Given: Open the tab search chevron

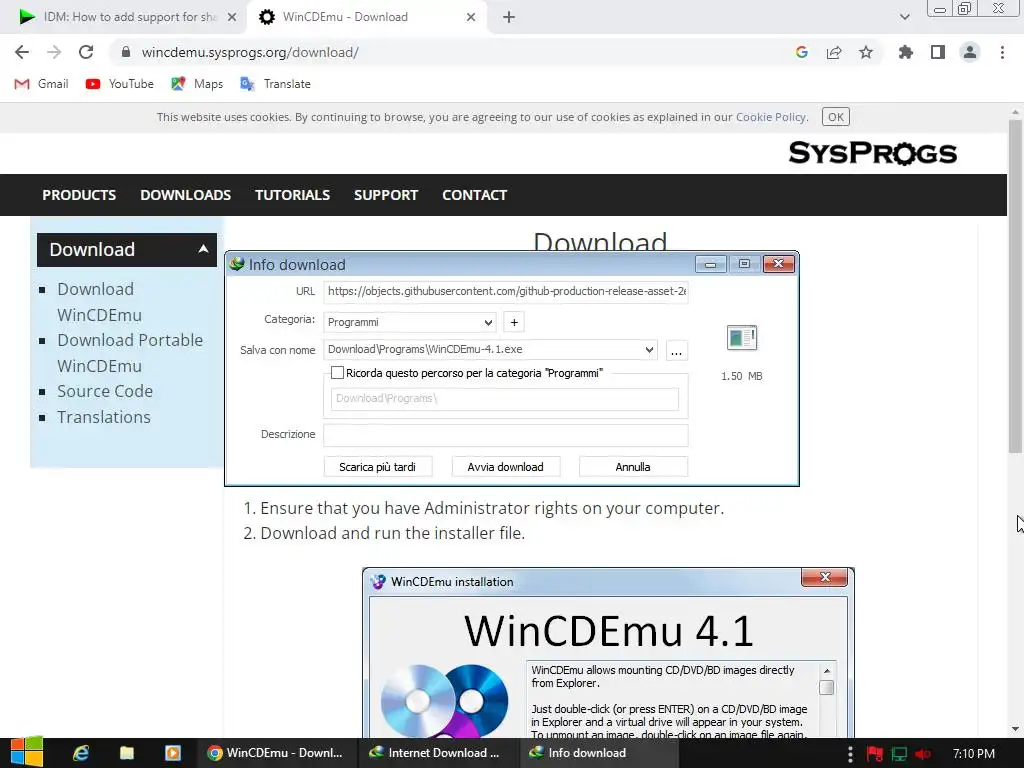Looking at the screenshot, I should [904, 17].
